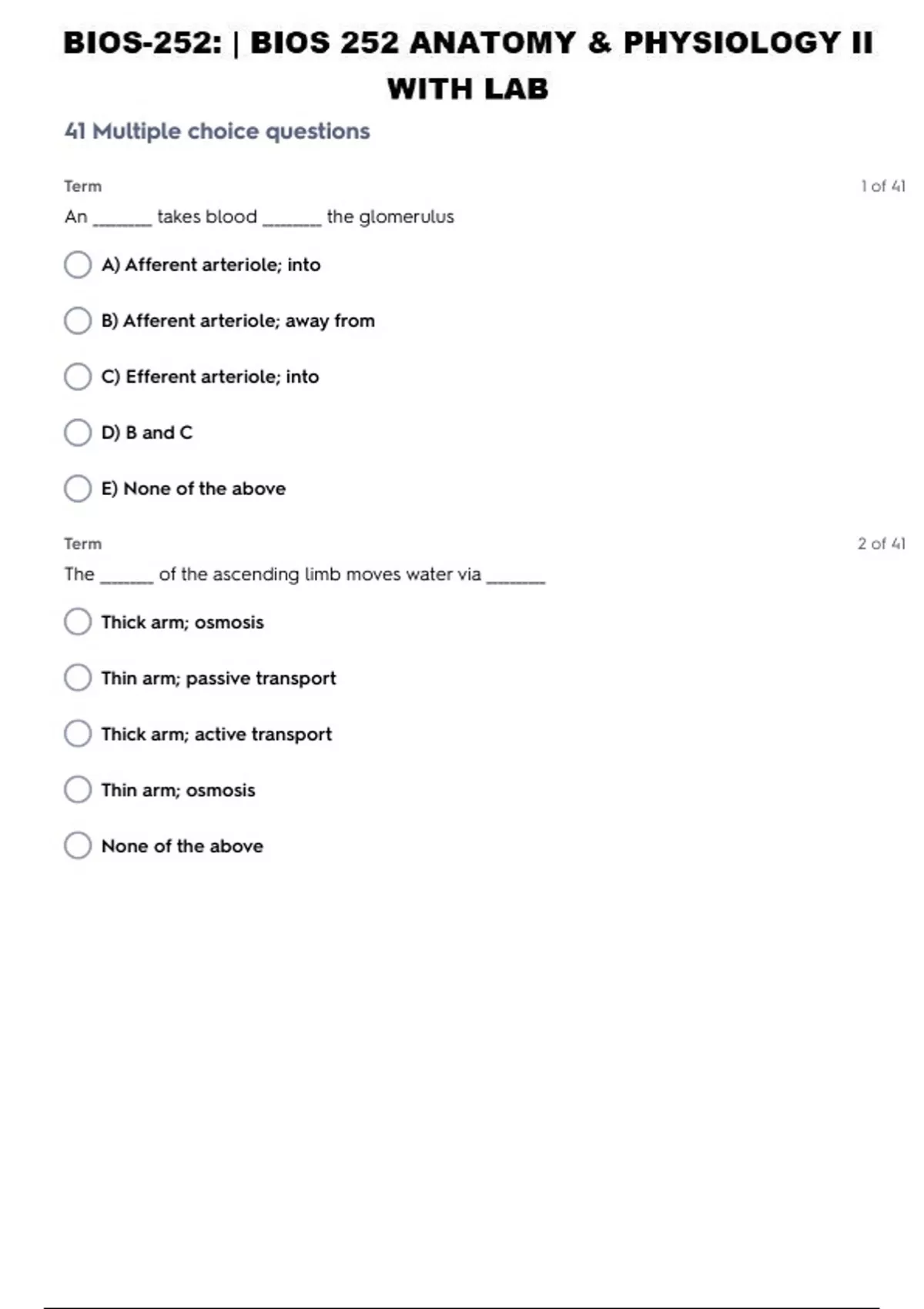Select the Thin arm; osmosis option
The height and width of the screenshot is (1309, 924).
tap(78, 790)
